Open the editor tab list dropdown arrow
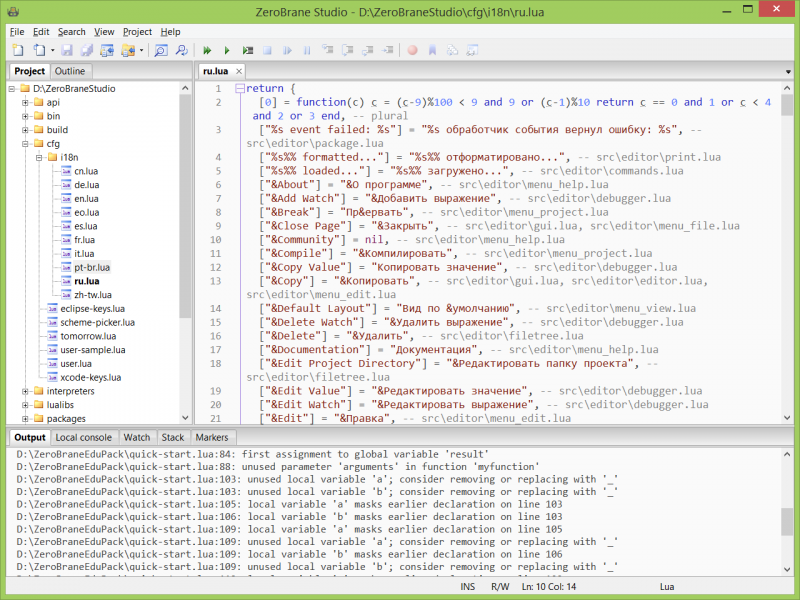The height and width of the screenshot is (600, 800). pyautogui.click(x=788, y=72)
